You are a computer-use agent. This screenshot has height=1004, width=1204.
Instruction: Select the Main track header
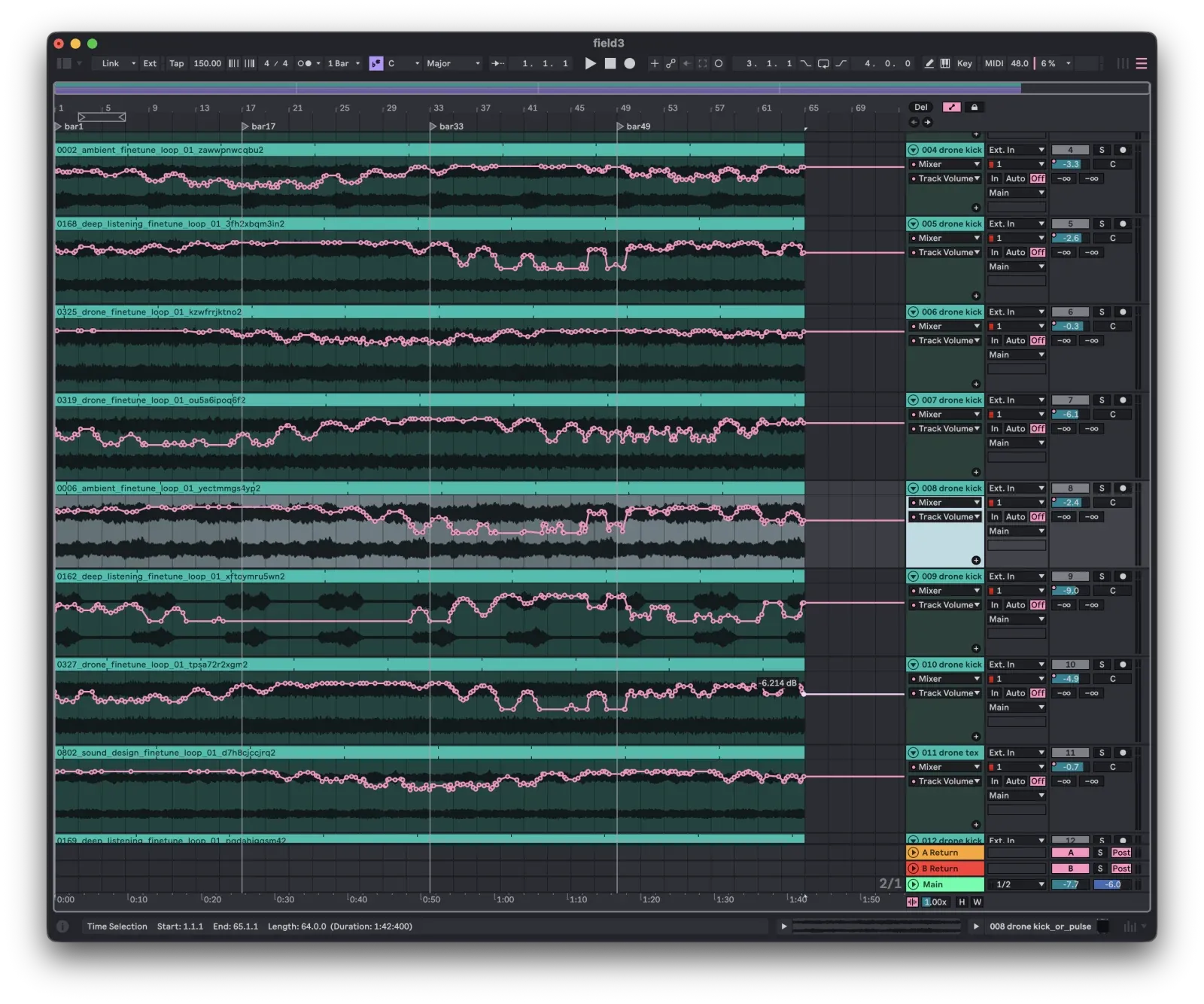point(945,884)
